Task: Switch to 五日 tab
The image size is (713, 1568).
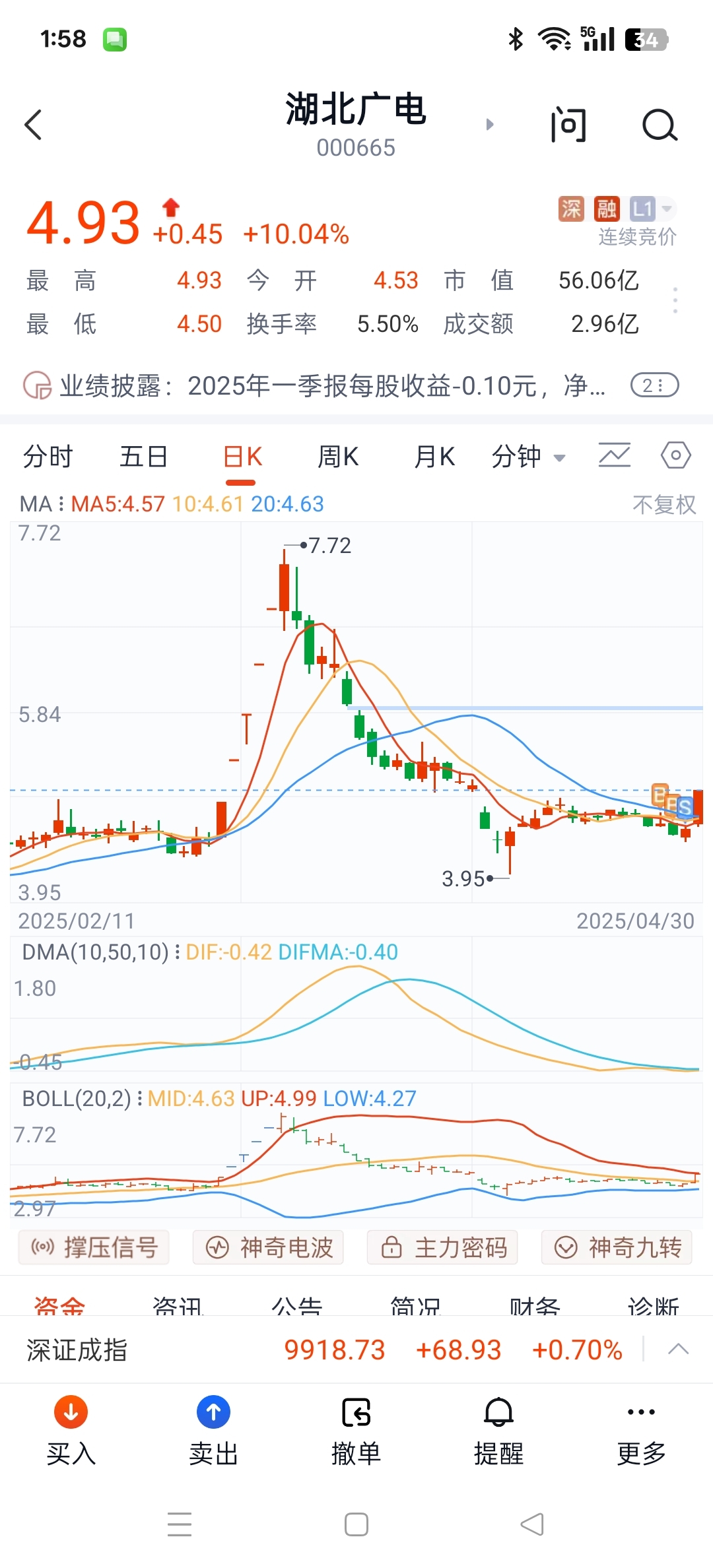Action: point(143,457)
